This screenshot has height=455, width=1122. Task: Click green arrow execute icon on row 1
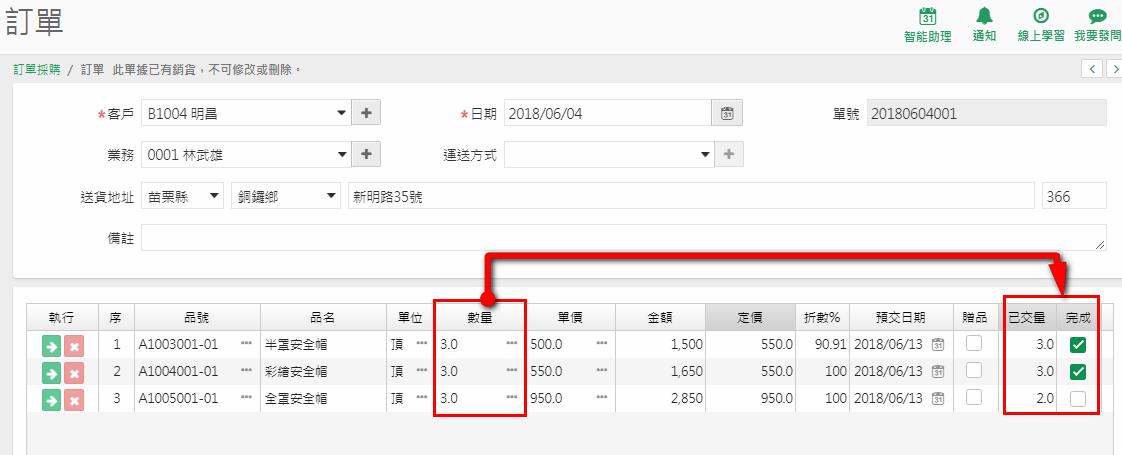[x=52, y=346]
